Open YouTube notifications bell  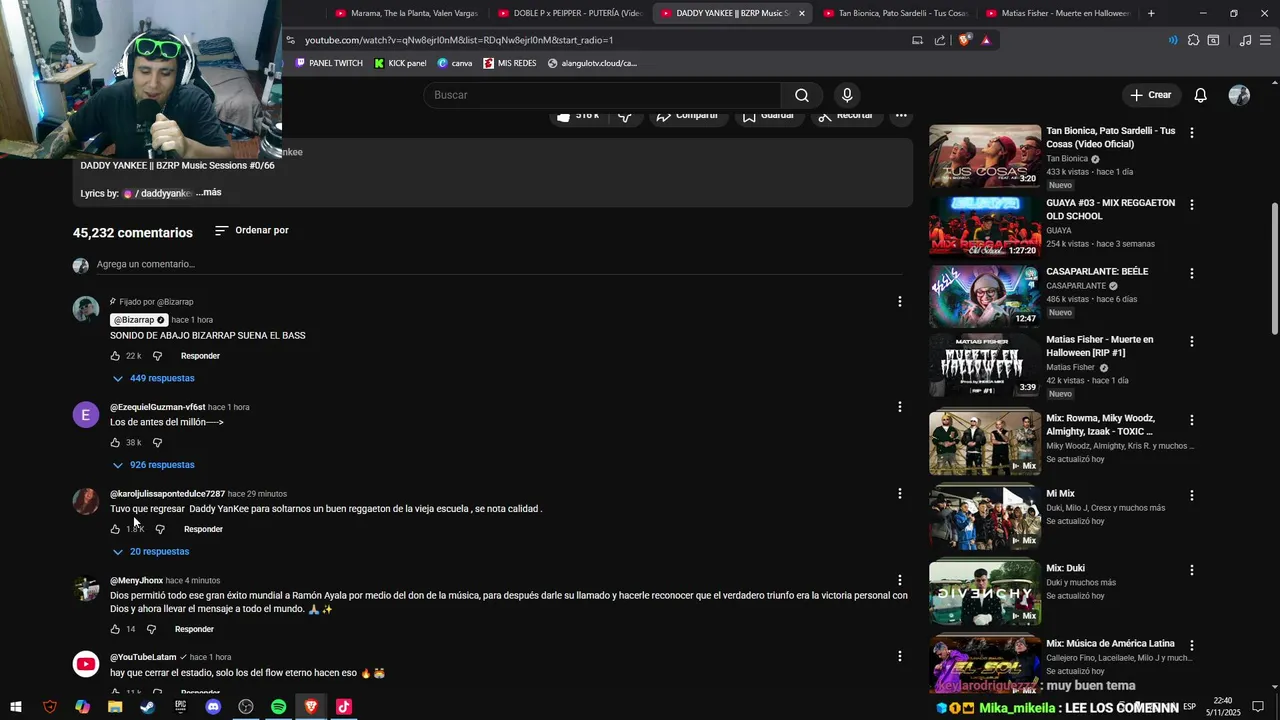1201,95
